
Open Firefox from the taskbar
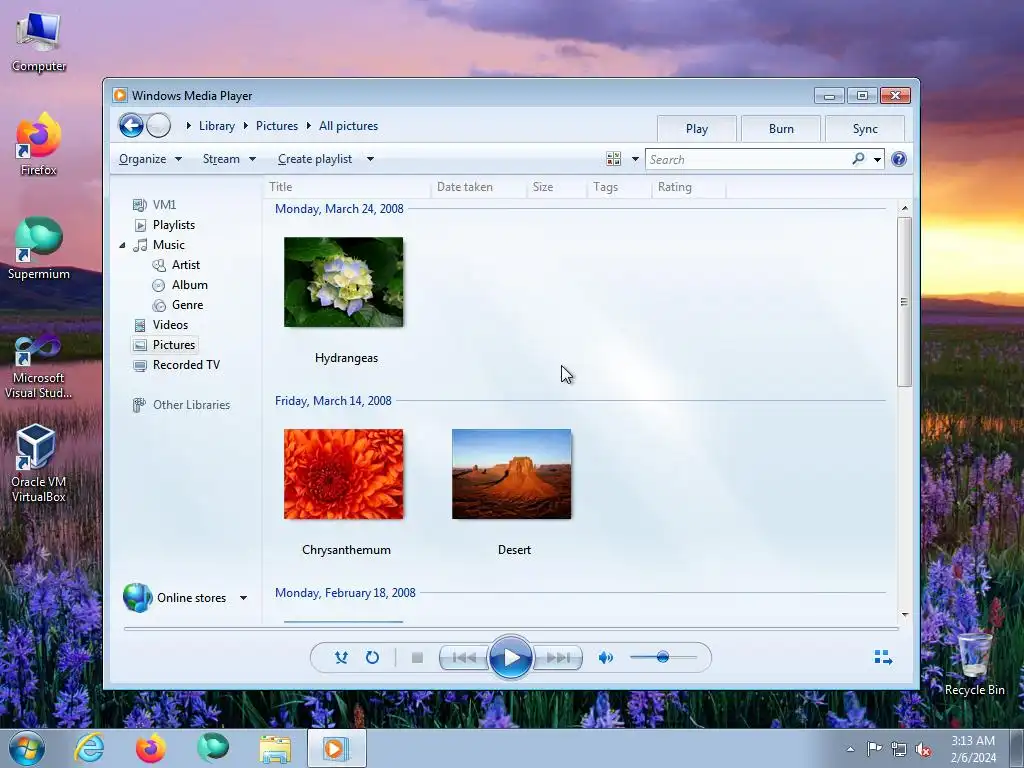(x=151, y=748)
